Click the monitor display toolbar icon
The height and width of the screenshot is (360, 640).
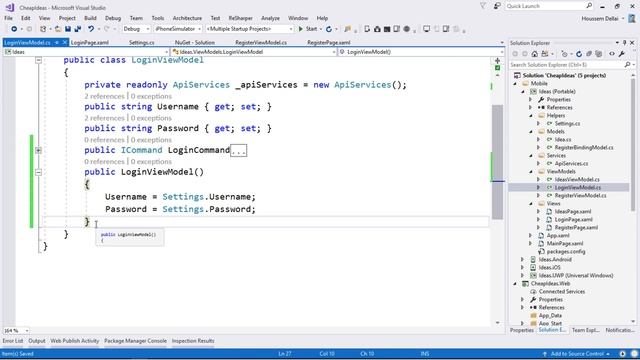[426, 29]
